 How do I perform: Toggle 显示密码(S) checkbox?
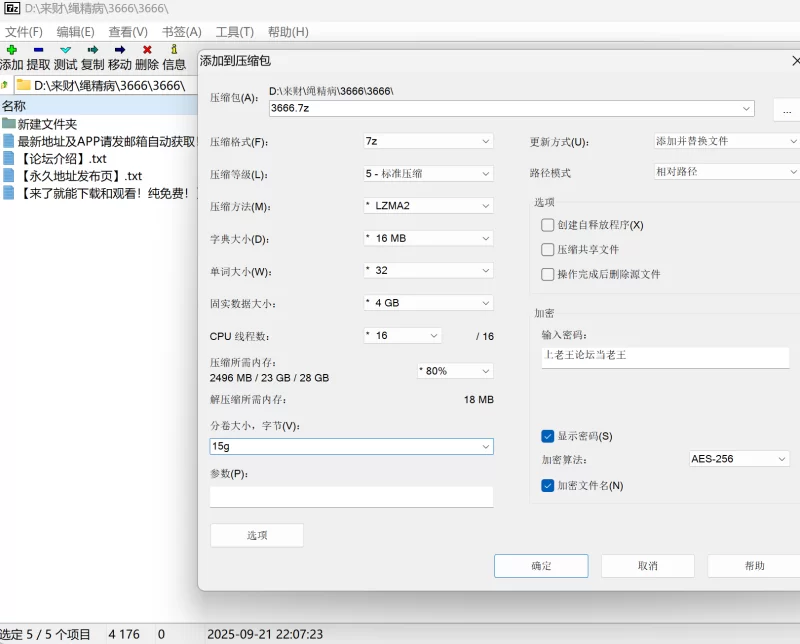(x=547, y=436)
